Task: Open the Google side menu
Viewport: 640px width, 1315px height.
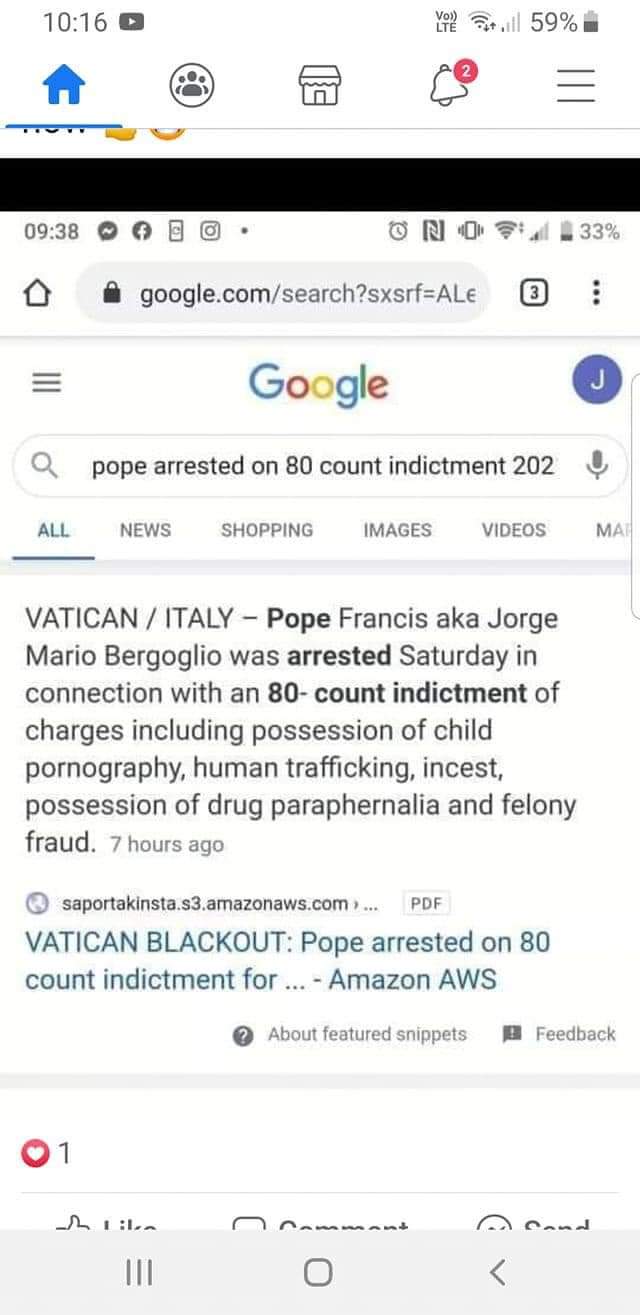Action: point(47,383)
